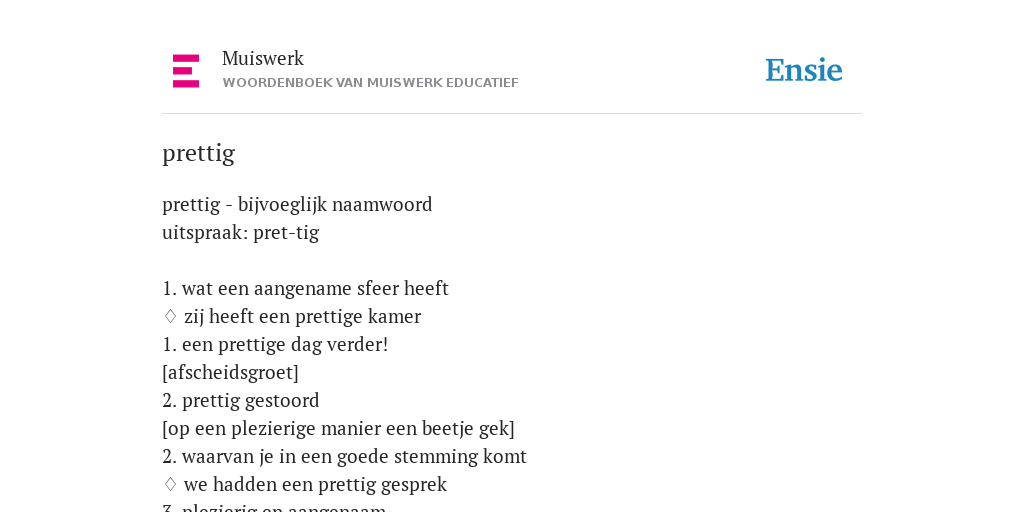Click definition 'waarvan je in een goede stemming komt'
Viewport: 1024px width, 512px height.
(x=354, y=456)
